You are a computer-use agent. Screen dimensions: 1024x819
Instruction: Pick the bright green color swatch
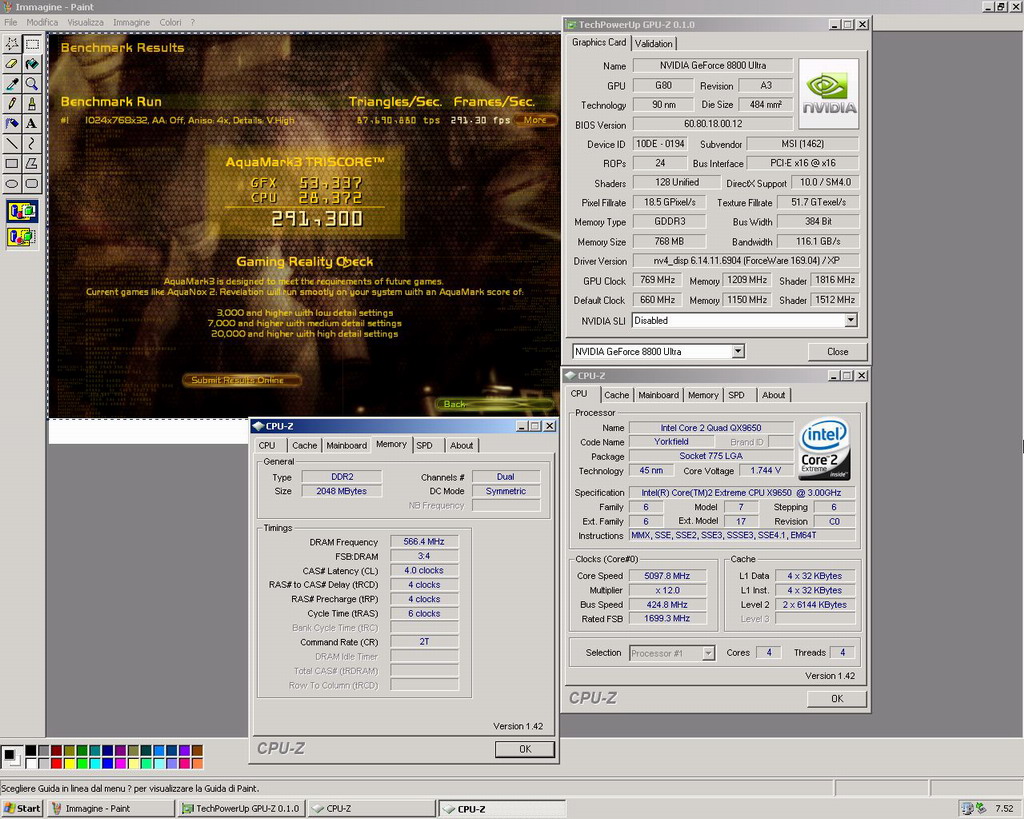click(x=82, y=763)
